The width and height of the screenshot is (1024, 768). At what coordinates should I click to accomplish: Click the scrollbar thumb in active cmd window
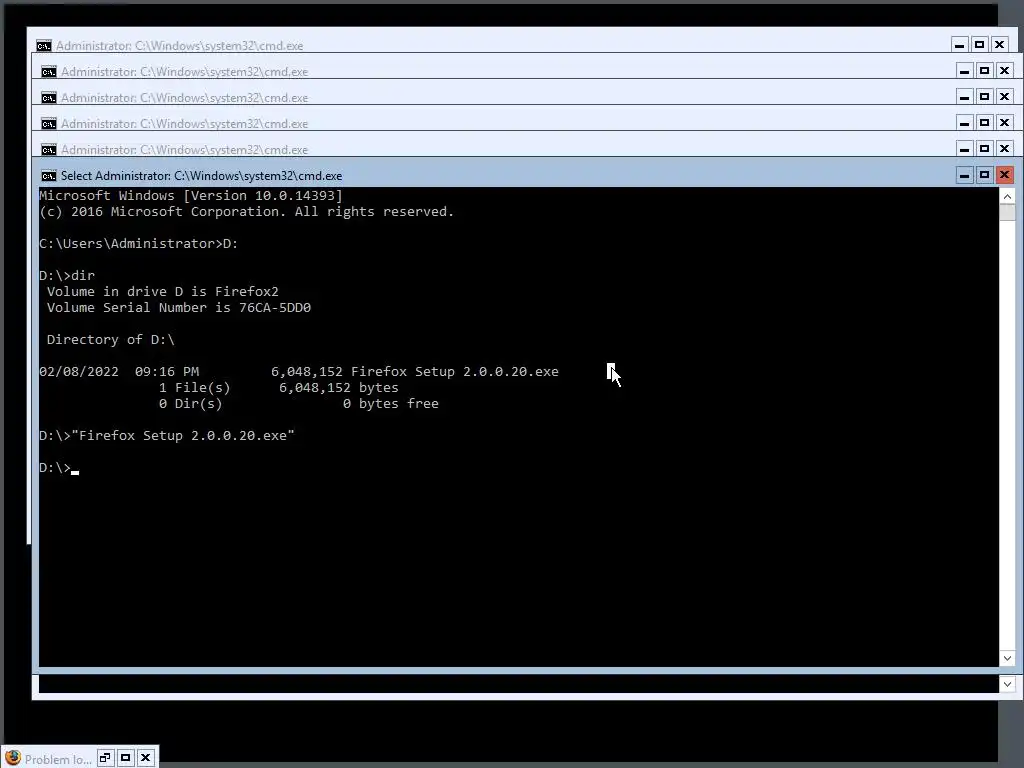tap(1007, 213)
